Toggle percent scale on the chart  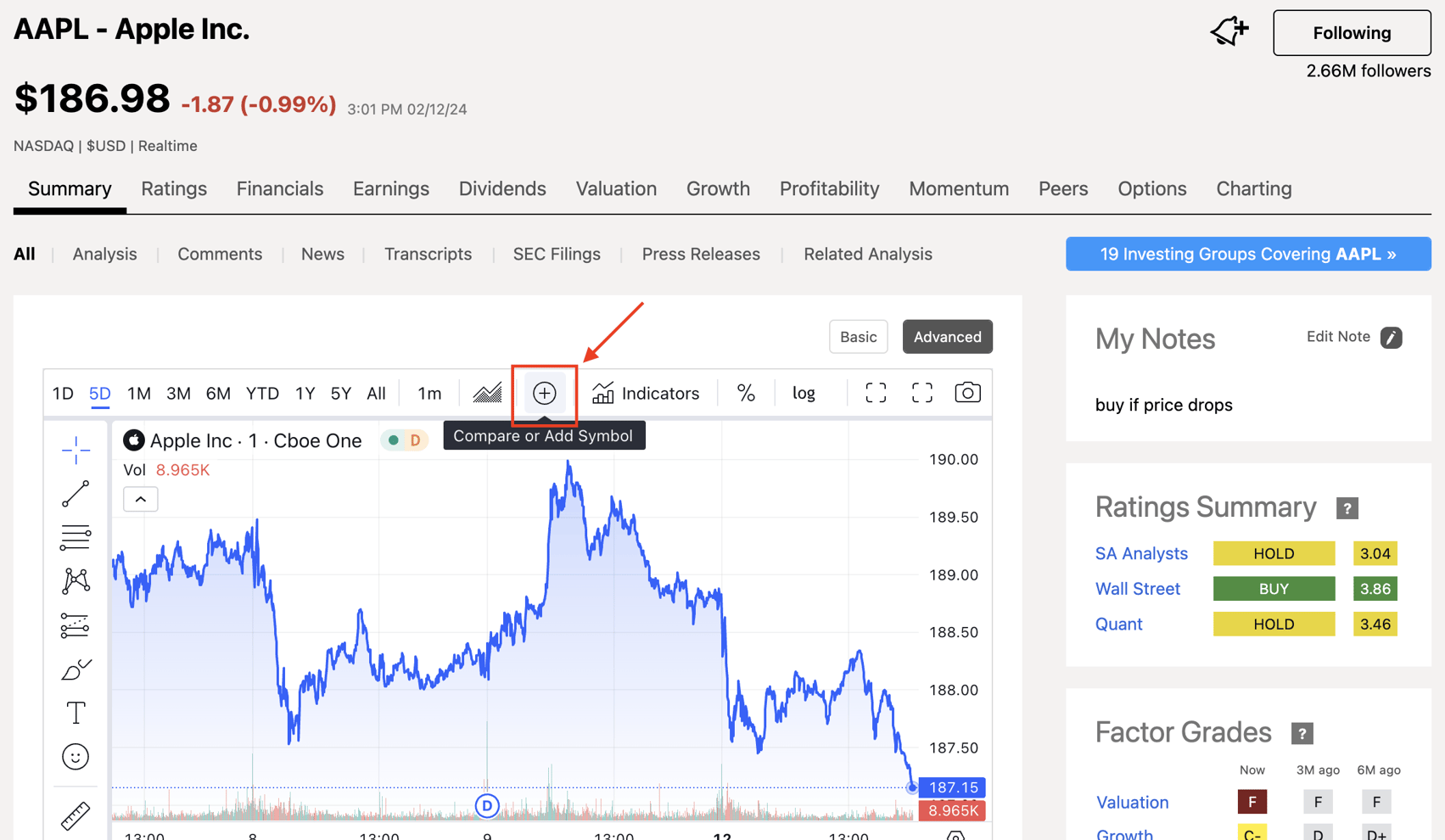pos(746,392)
